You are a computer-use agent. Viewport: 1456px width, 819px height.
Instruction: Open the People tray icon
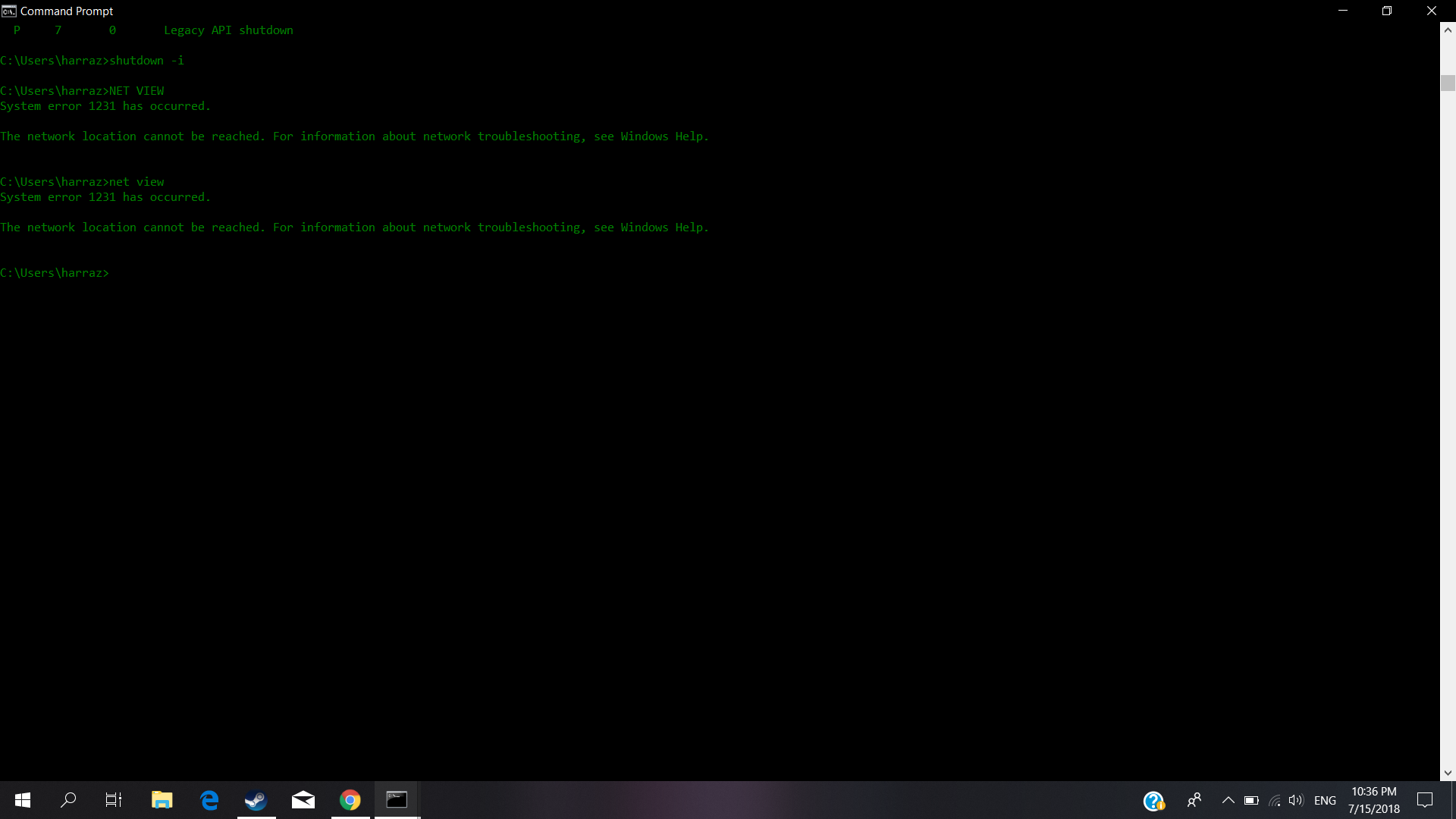pyautogui.click(x=1194, y=800)
